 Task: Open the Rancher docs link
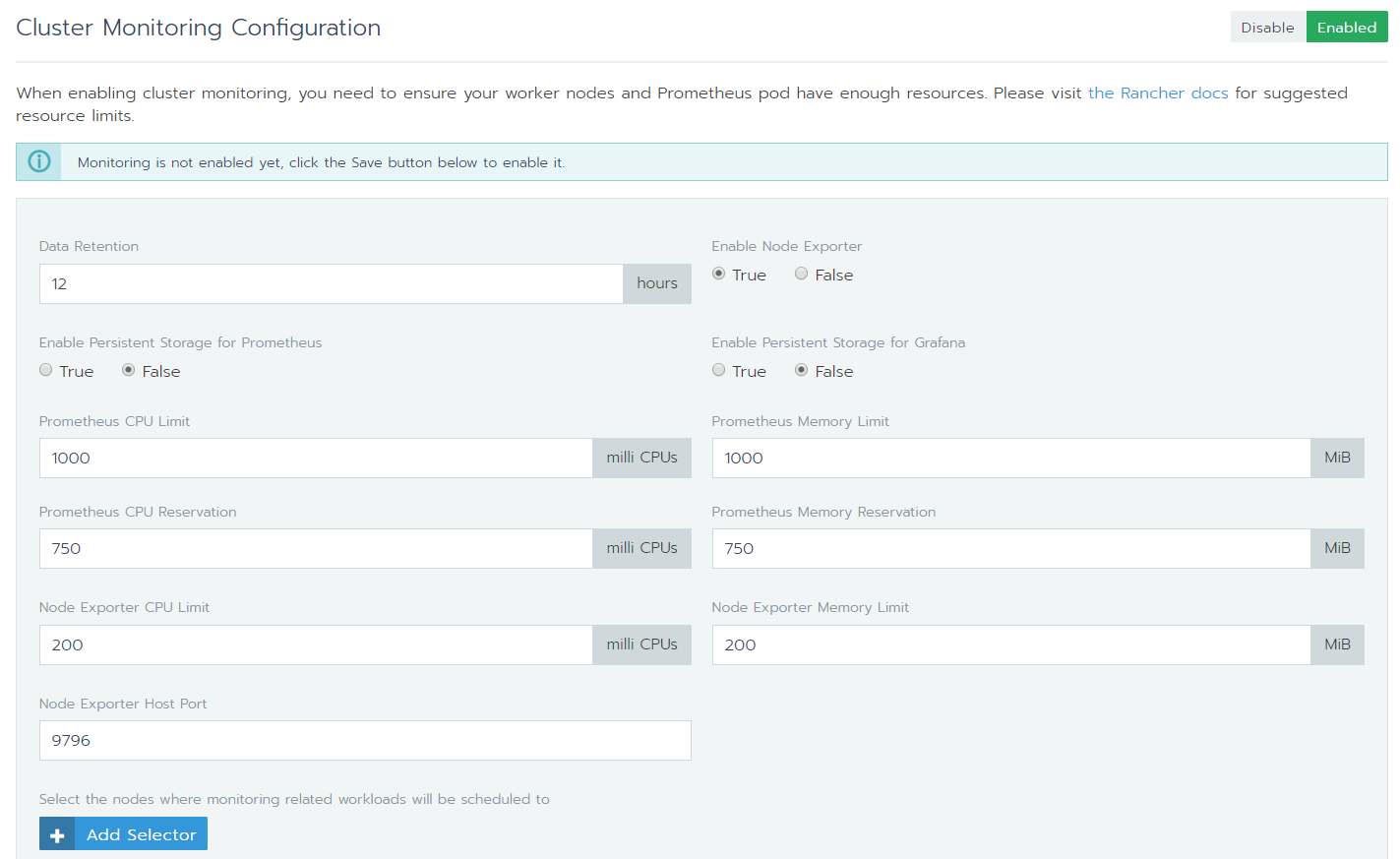(x=1157, y=93)
